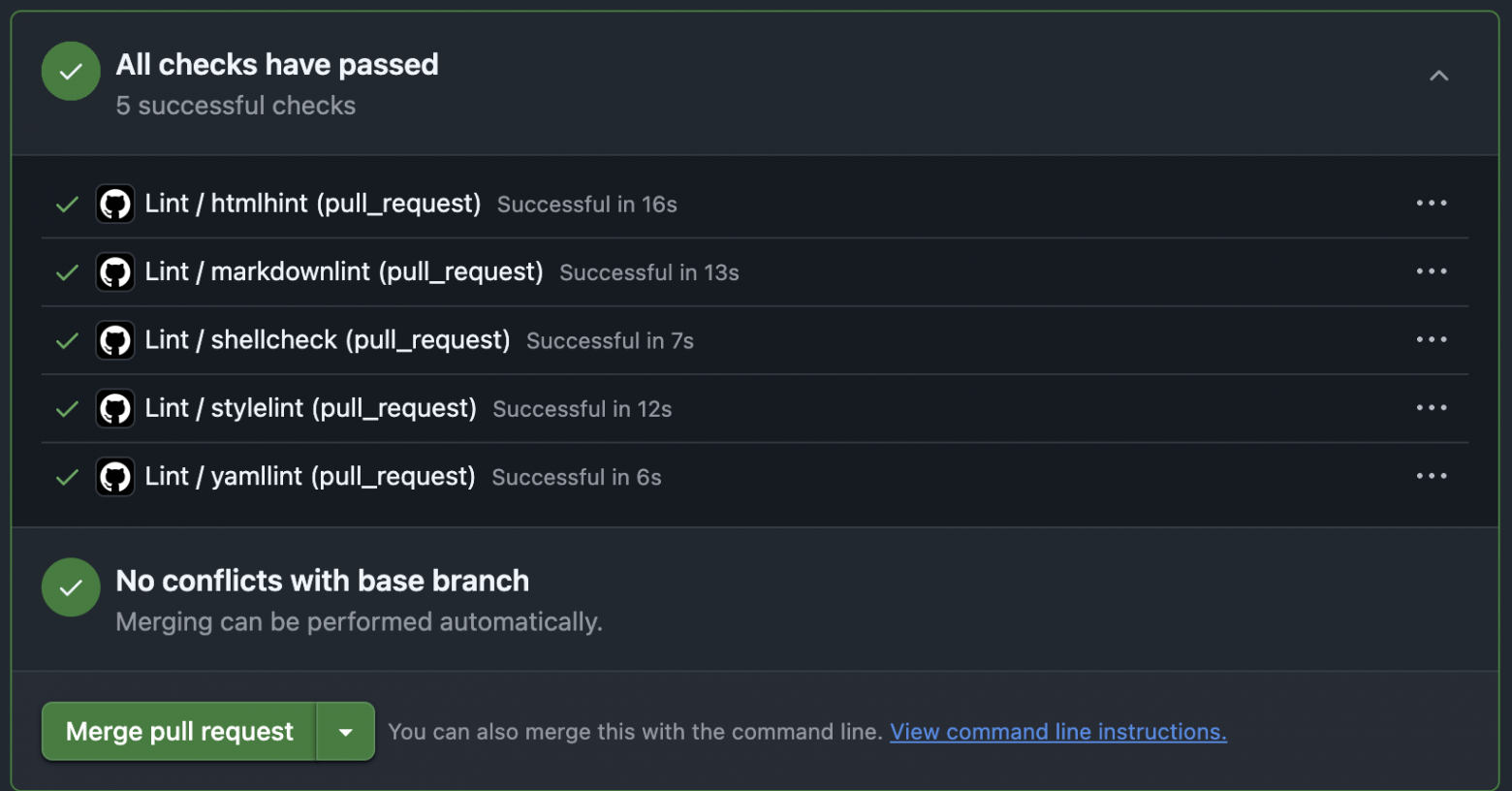Click GitHub icon beside stylelint check
Viewport: 1512px width, 791px height.
point(115,409)
